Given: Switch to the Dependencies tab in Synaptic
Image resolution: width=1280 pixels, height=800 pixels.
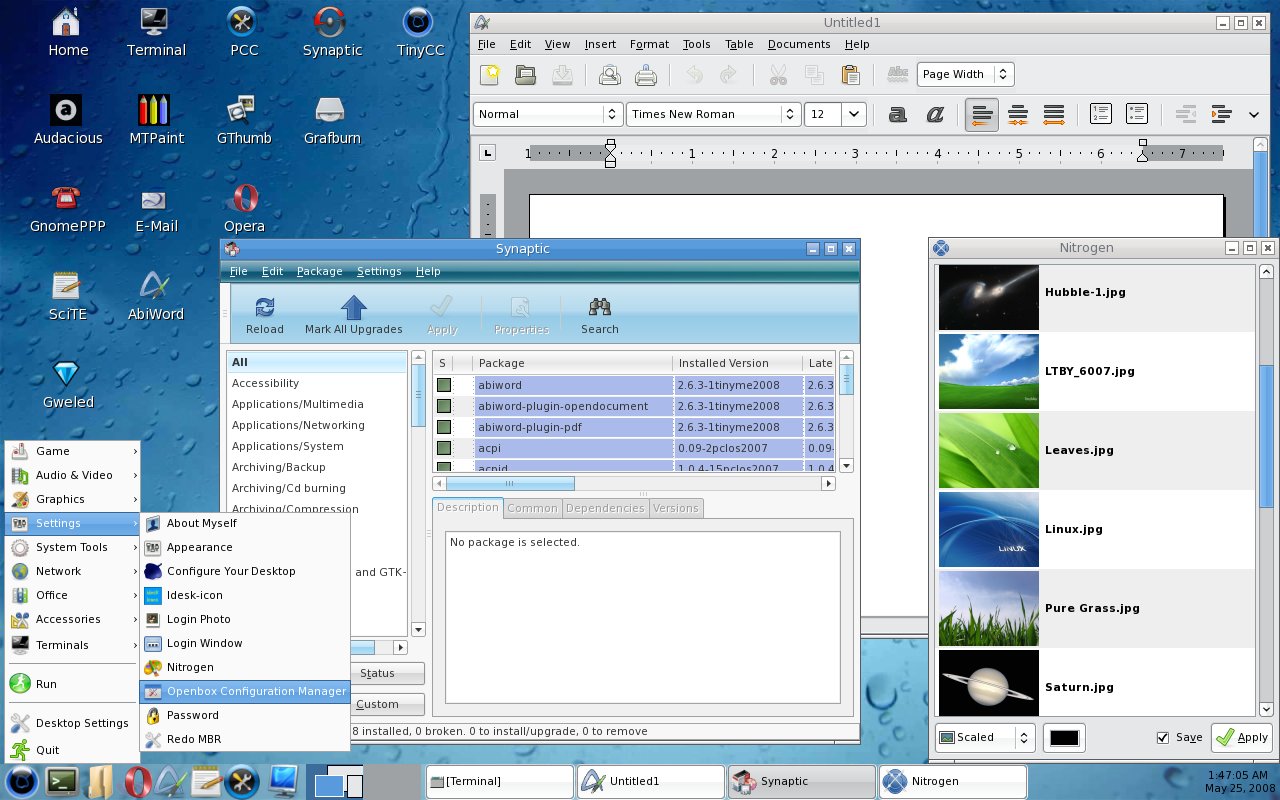Looking at the screenshot, I should click(x=605, y=508).
